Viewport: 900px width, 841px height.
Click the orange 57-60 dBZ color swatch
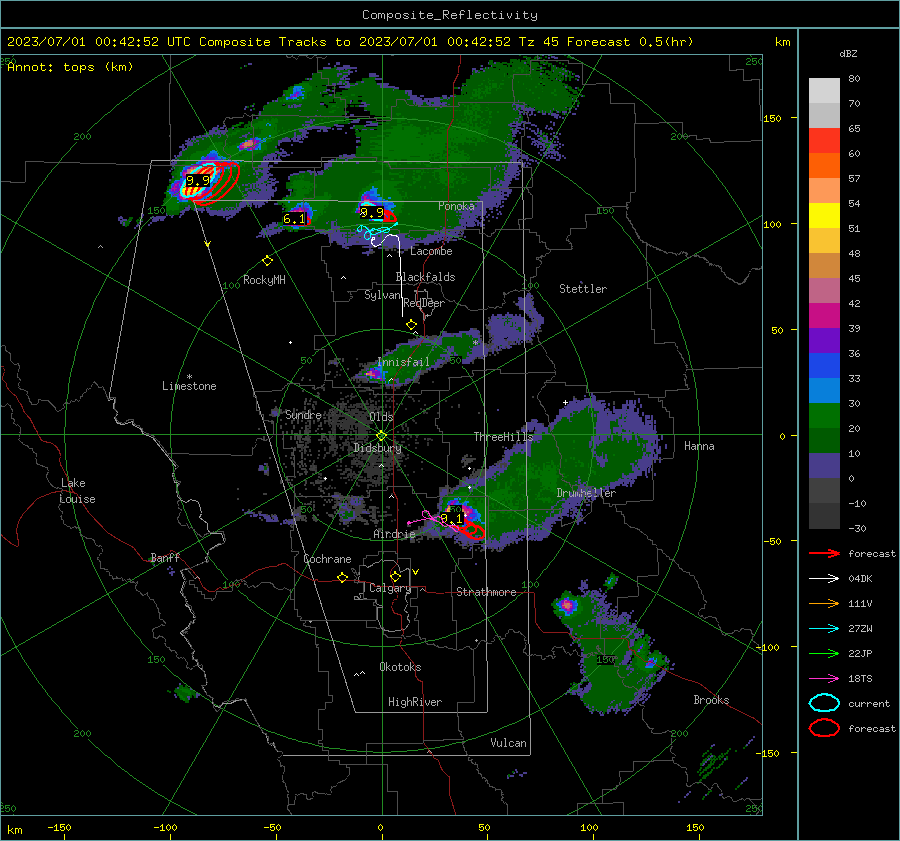[x=824, y=166]
